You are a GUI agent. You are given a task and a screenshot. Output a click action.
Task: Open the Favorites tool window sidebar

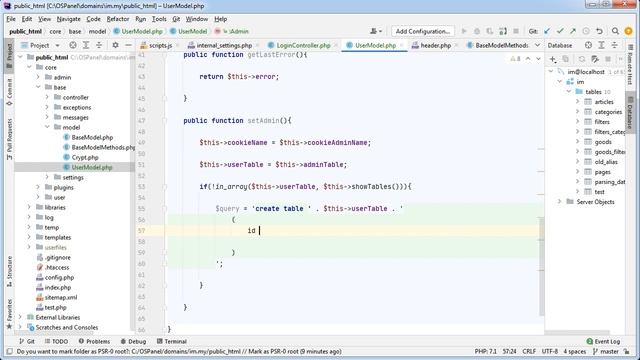point(9,313)
